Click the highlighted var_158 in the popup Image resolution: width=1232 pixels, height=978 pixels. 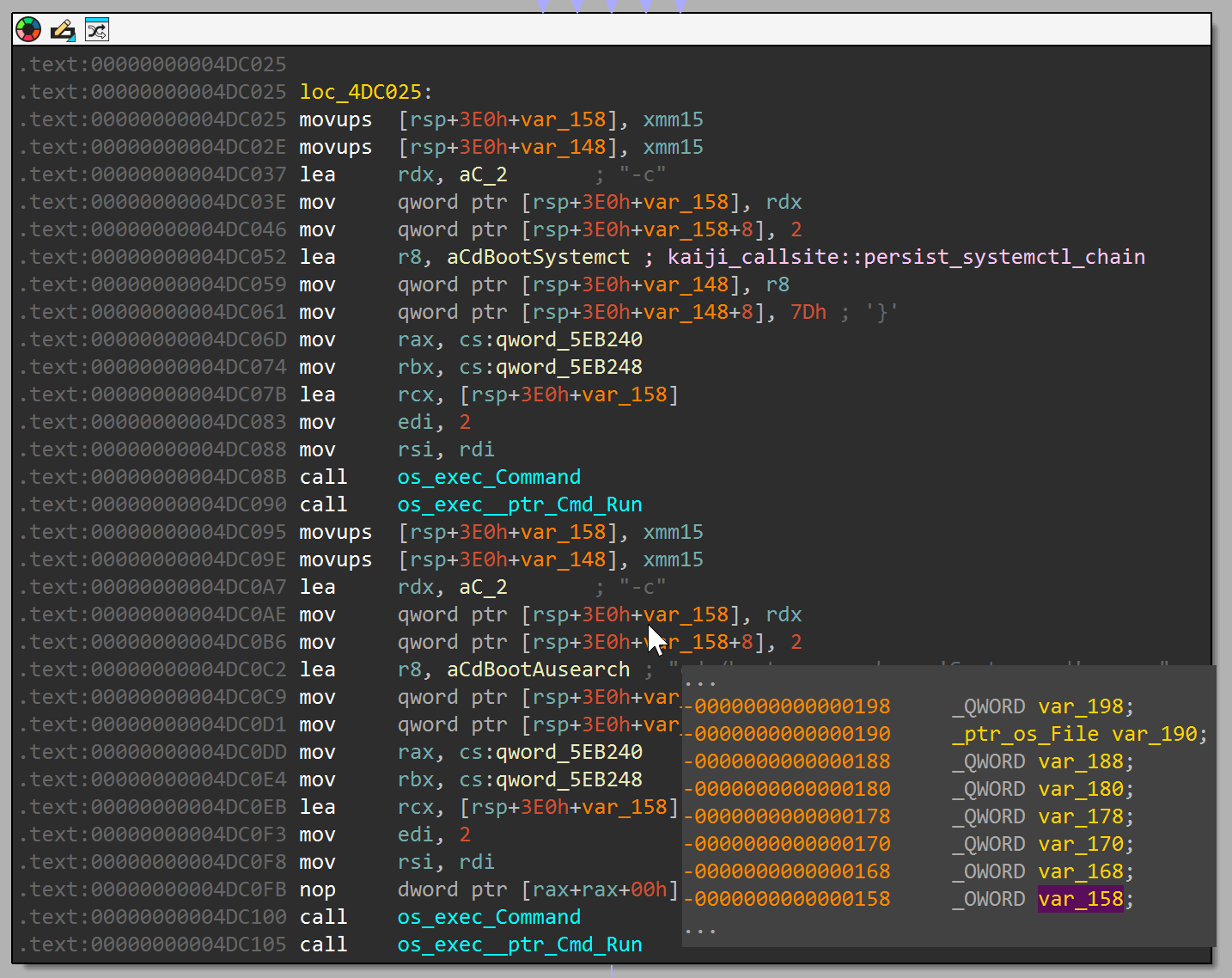pyautogui.click(x=1079, y=898)
